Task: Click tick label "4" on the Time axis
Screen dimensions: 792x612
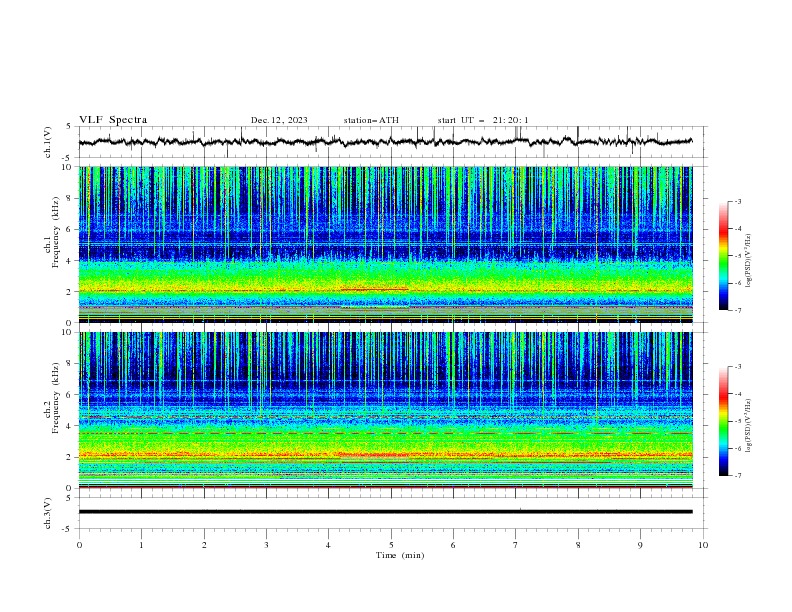Action: tap(328, 545)
